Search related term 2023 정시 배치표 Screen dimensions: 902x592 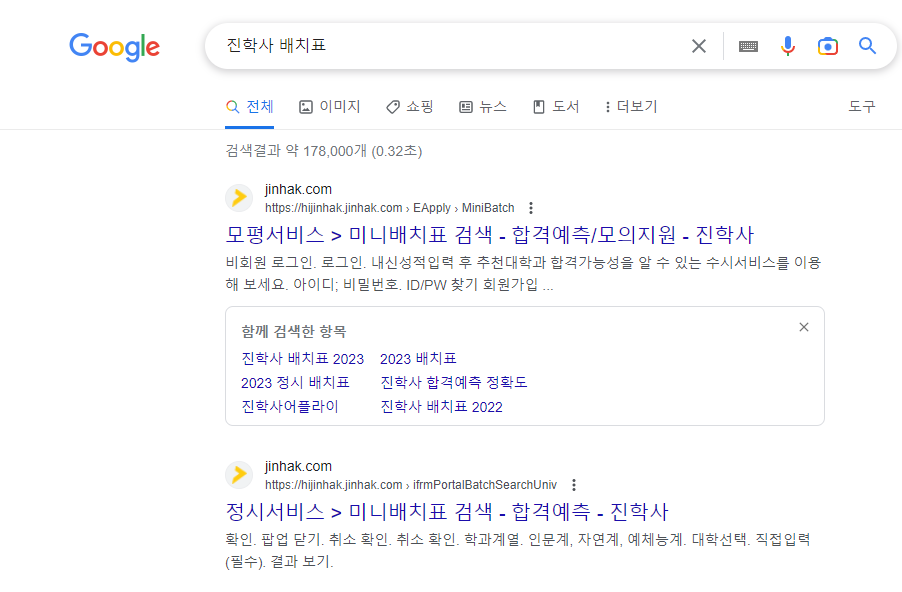[x=295, y=383]
